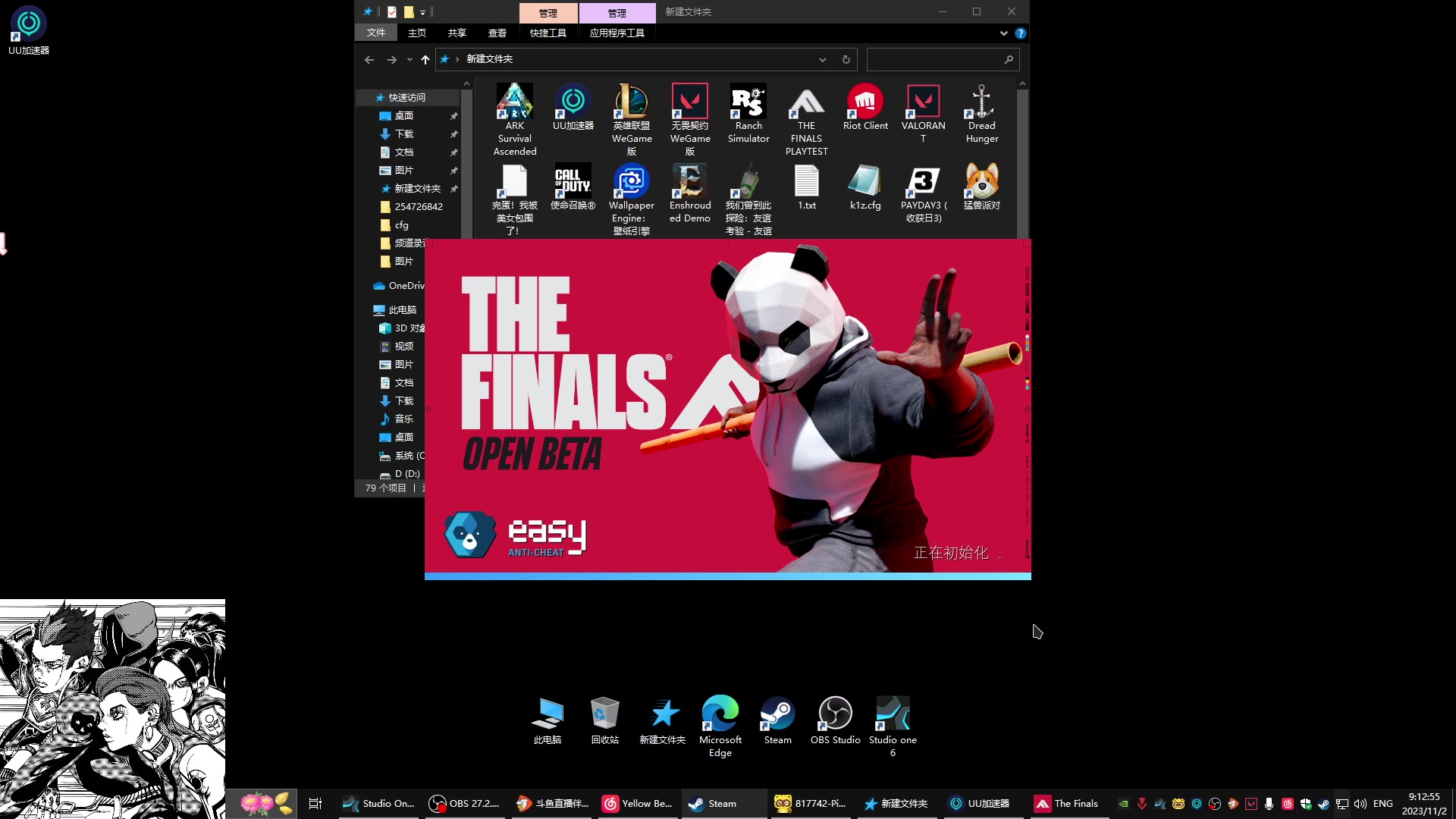This screenshot has height=819, width=1456.
Task: Launch Riot Client shortcut
Action: [865, 107]
